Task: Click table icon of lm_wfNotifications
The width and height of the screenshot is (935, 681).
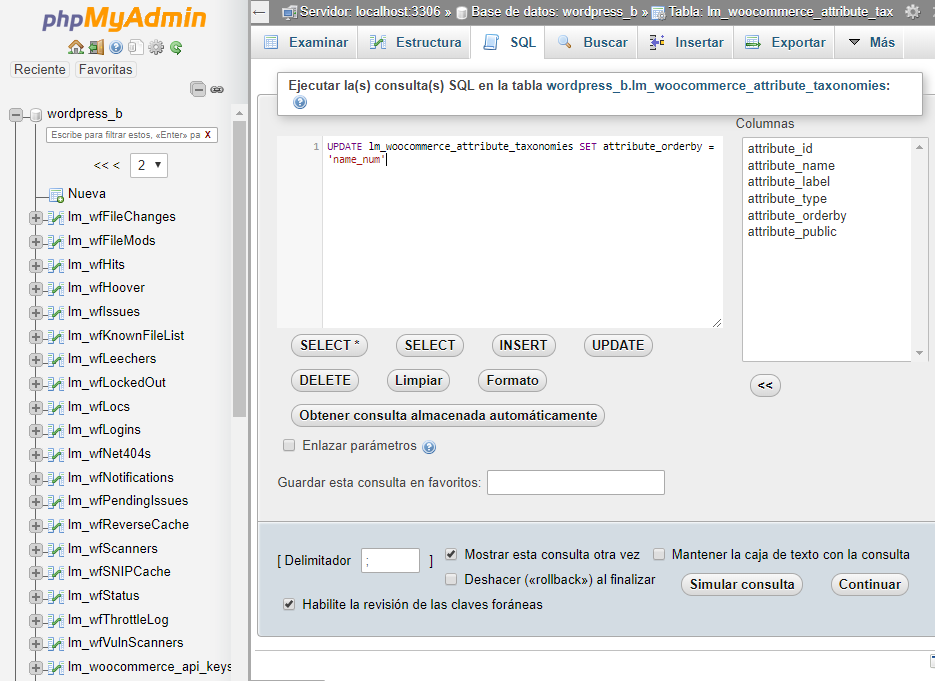Action: point(56,478)
